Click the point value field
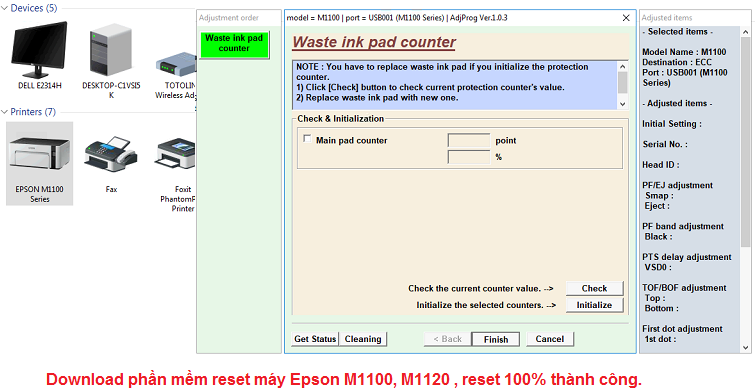 [469, 140]
